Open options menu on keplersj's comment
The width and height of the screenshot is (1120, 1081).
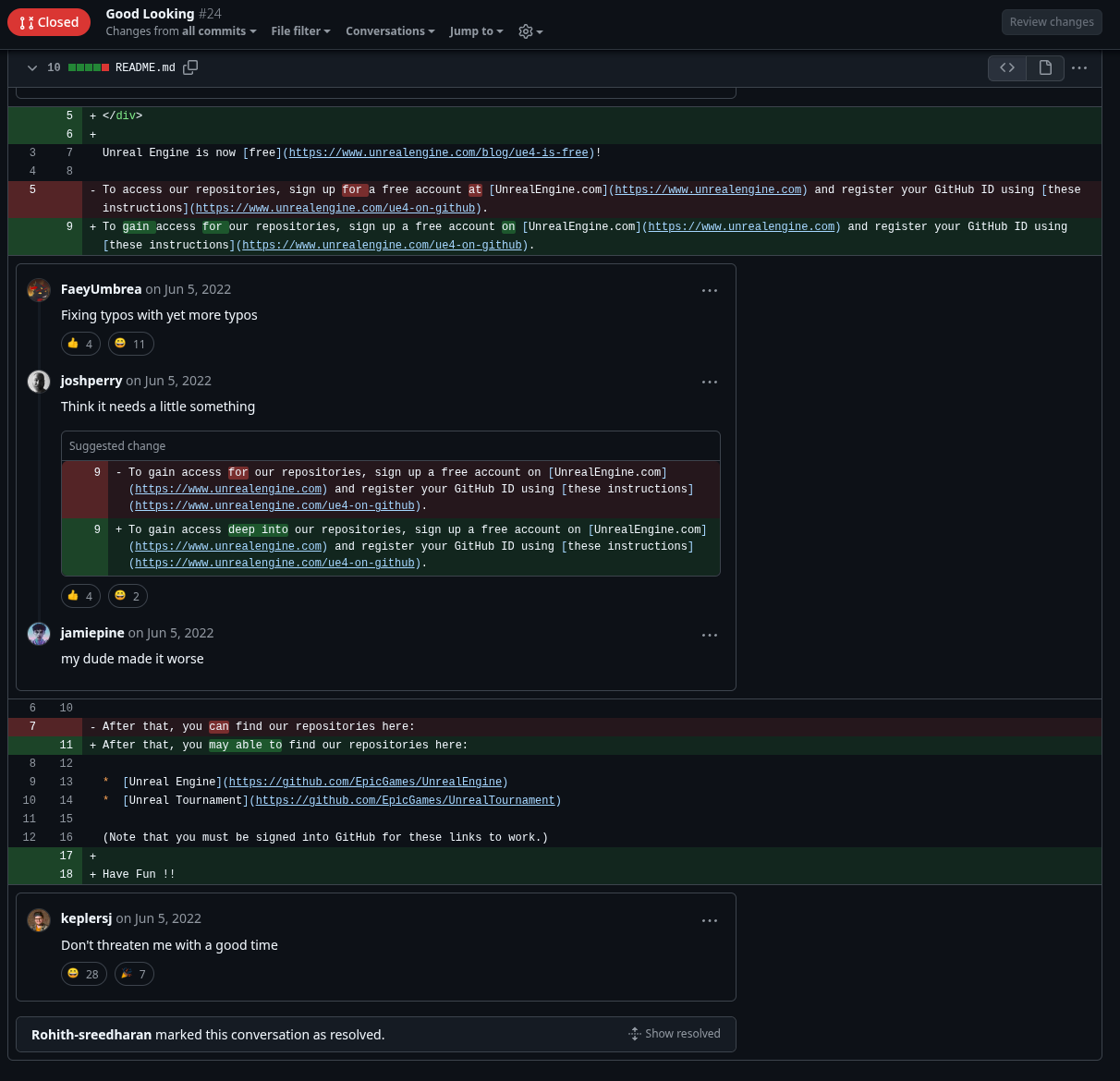(x=710, y=920)
